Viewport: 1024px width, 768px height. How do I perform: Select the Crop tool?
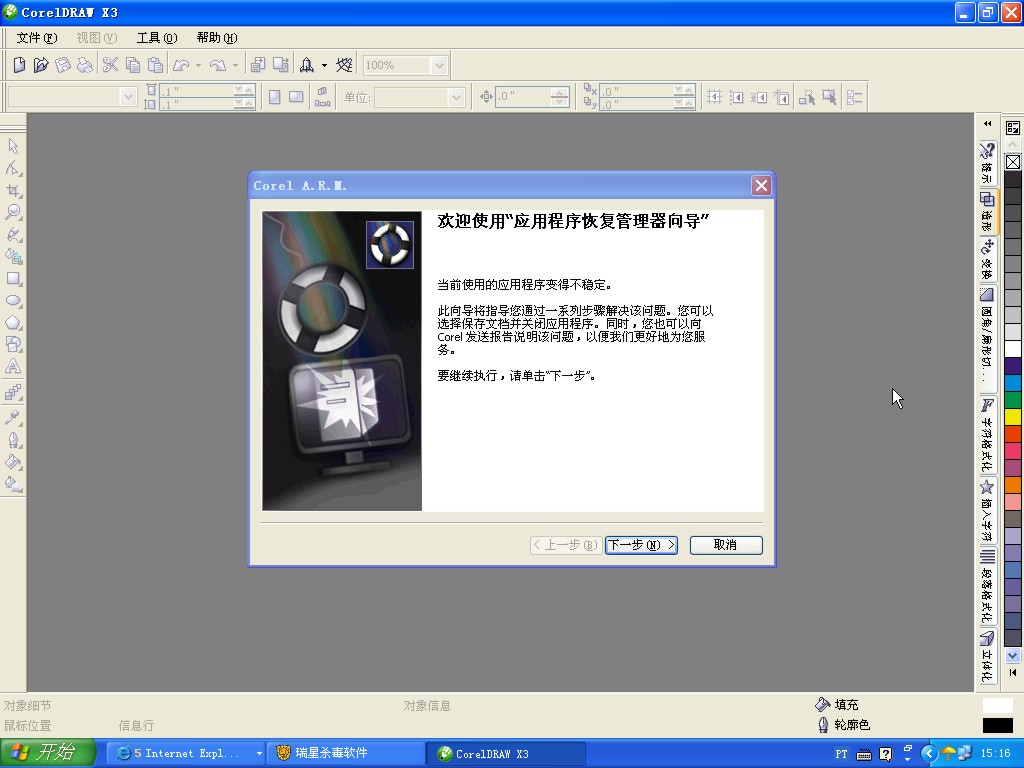coord(13,190)
